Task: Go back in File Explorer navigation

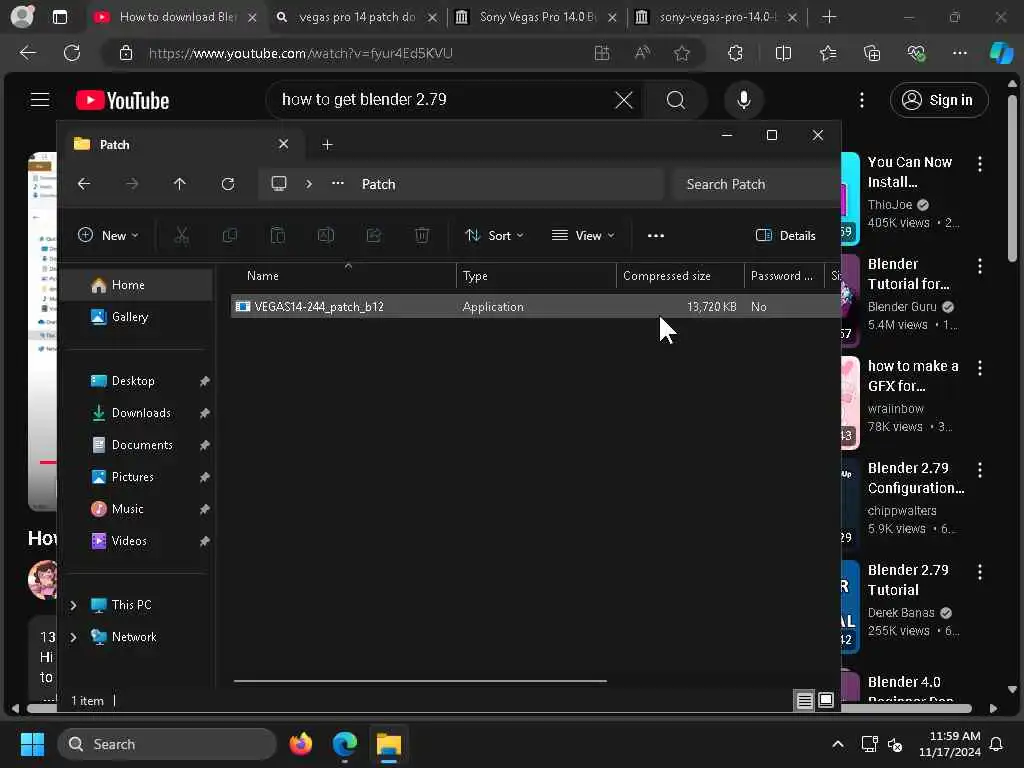Action: [x=84, y=184]
